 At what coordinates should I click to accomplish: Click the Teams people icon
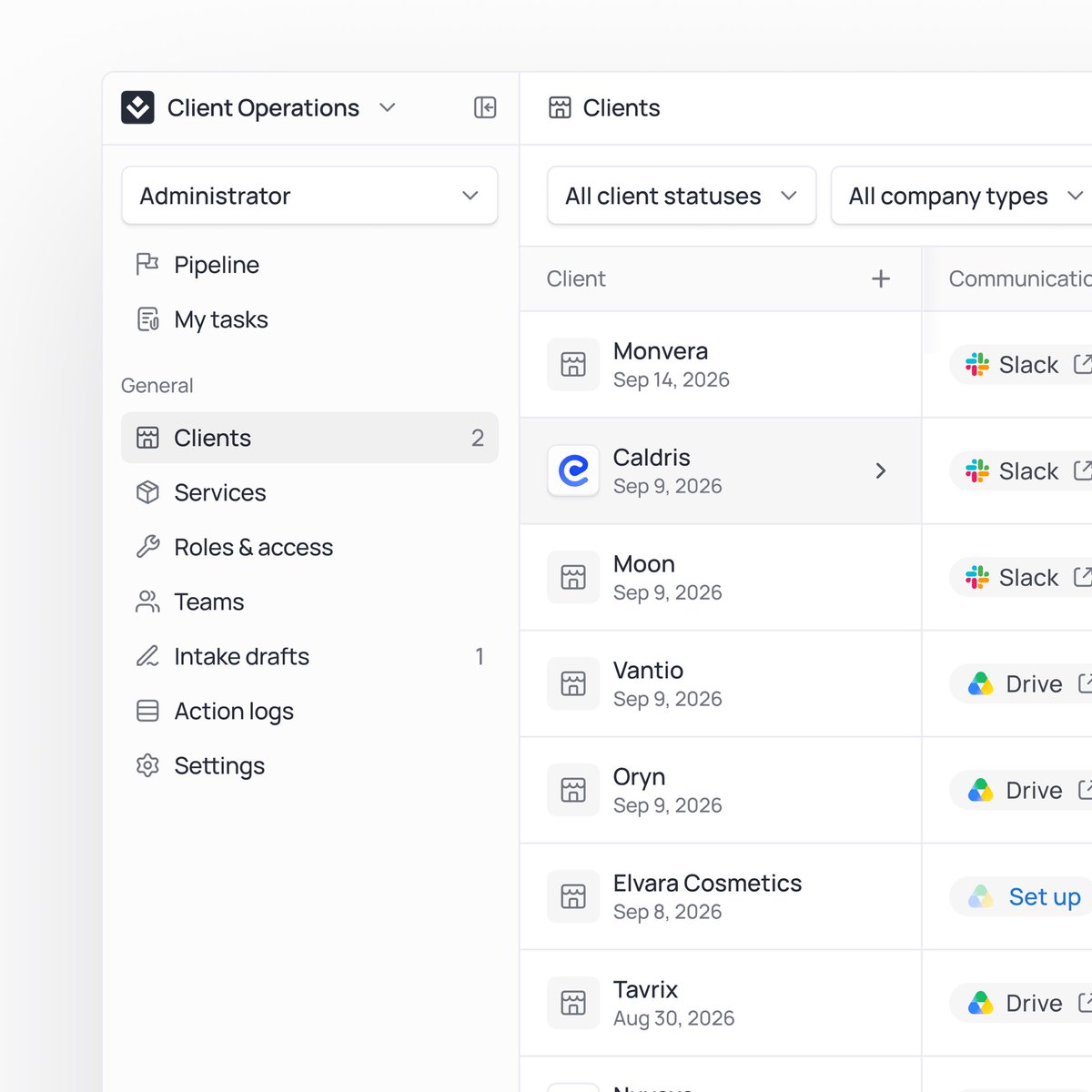point(147,602)
